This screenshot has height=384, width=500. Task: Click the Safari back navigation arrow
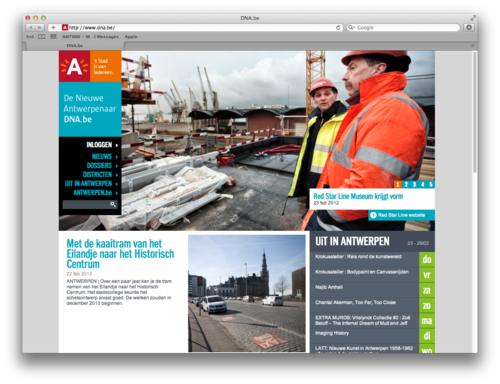coord(31,27)
